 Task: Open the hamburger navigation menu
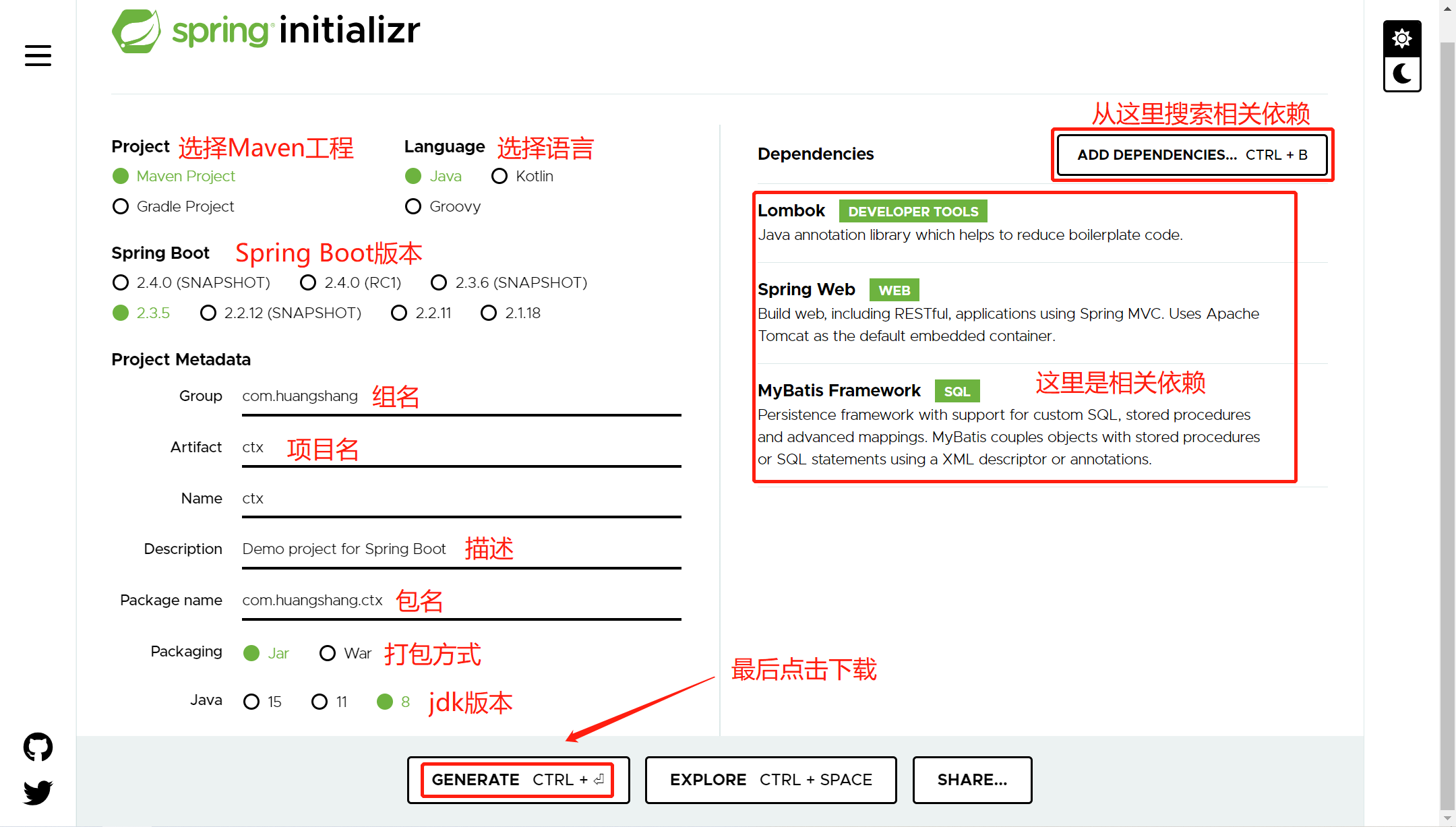pos(37,55)
